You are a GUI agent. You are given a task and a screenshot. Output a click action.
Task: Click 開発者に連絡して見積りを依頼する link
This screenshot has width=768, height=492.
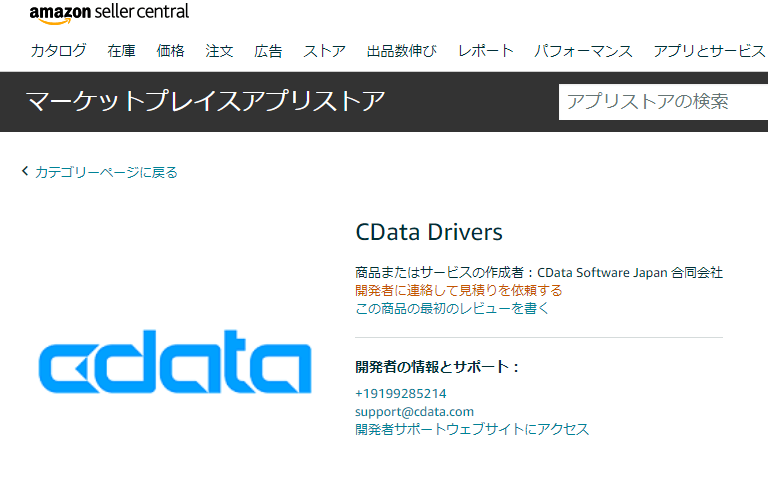(458, 290)
